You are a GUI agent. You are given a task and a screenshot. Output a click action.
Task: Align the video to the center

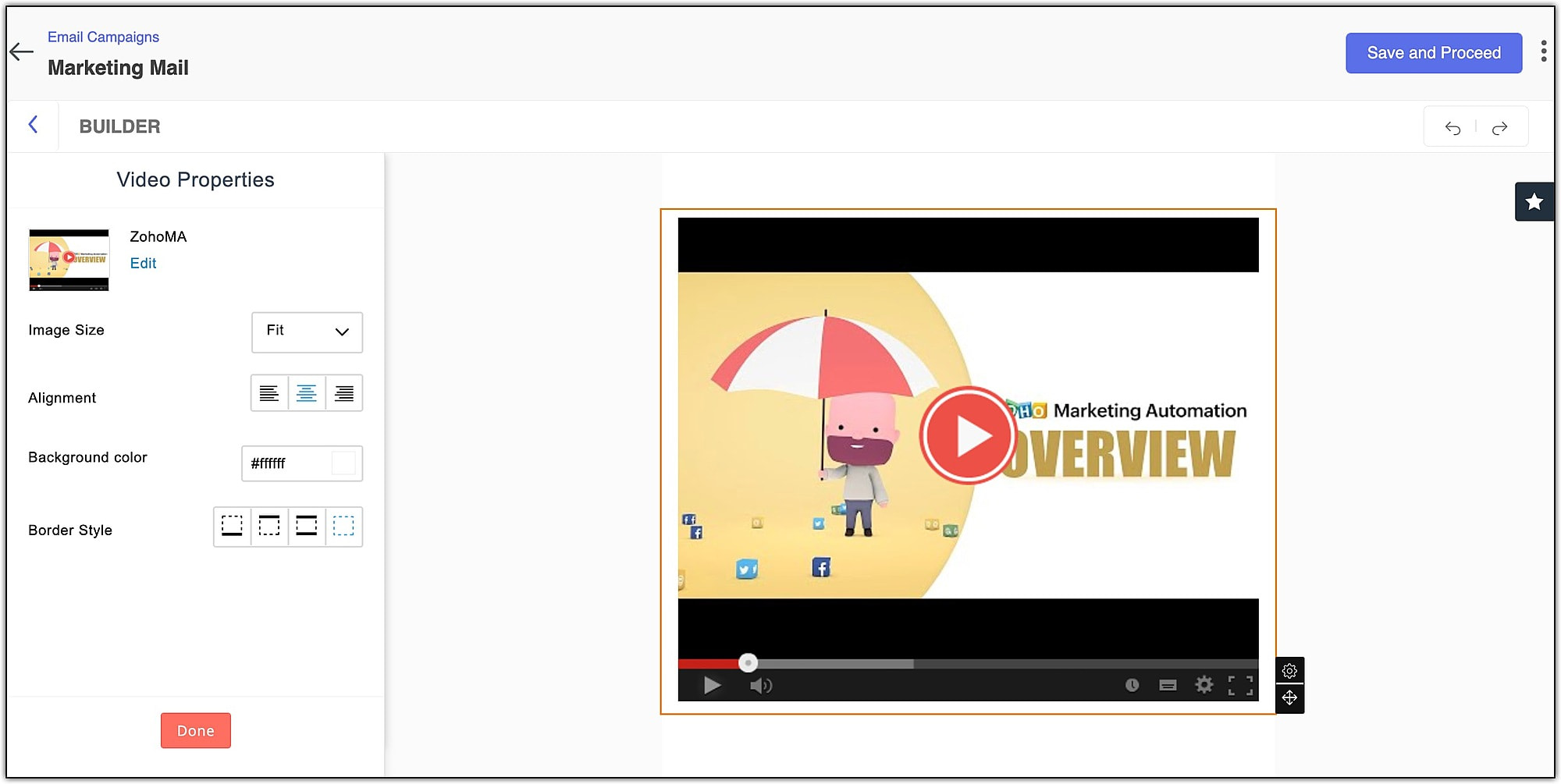pyautogui.click(x=307, y=393)
